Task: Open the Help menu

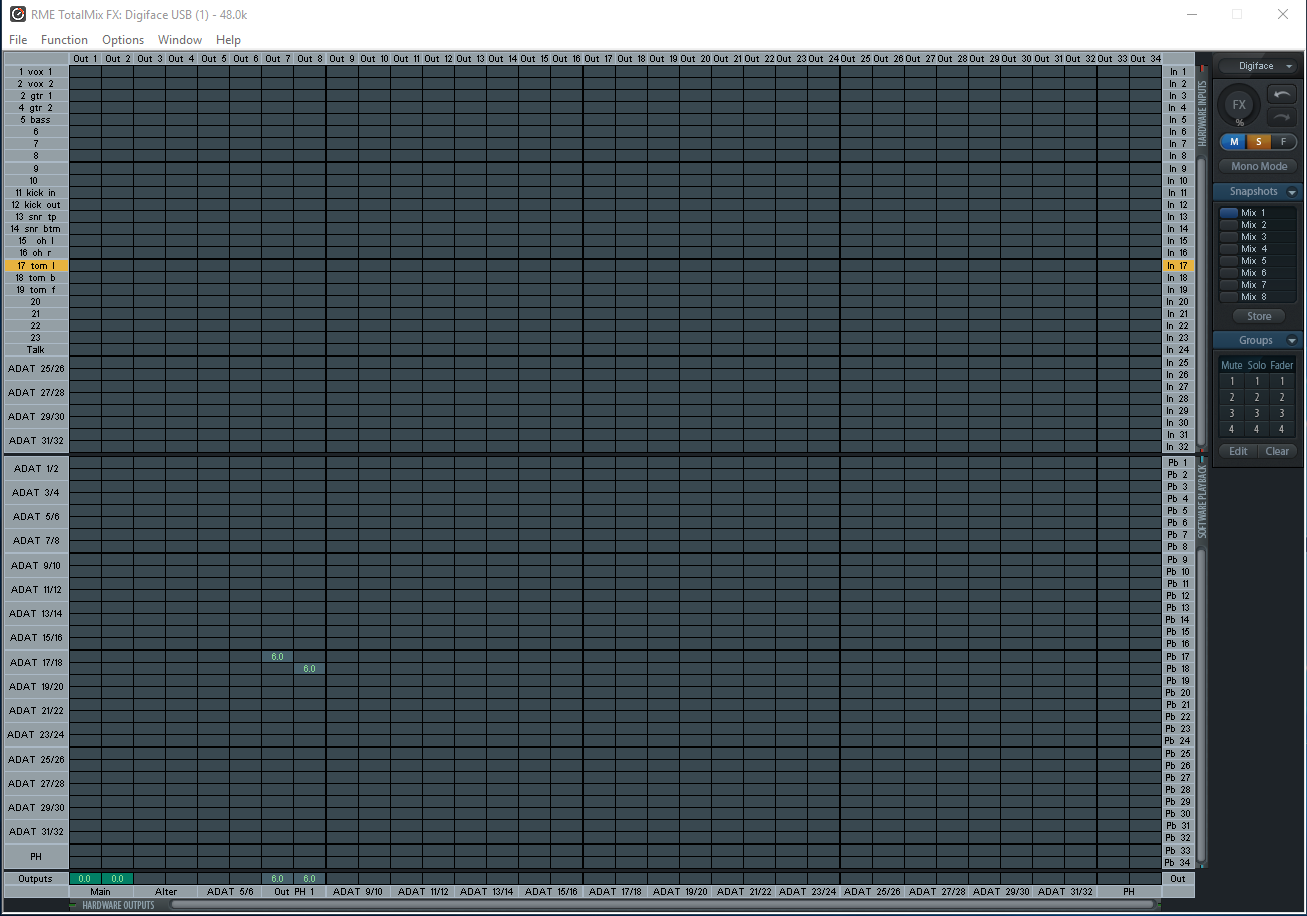Action: (x=228, y=40)
